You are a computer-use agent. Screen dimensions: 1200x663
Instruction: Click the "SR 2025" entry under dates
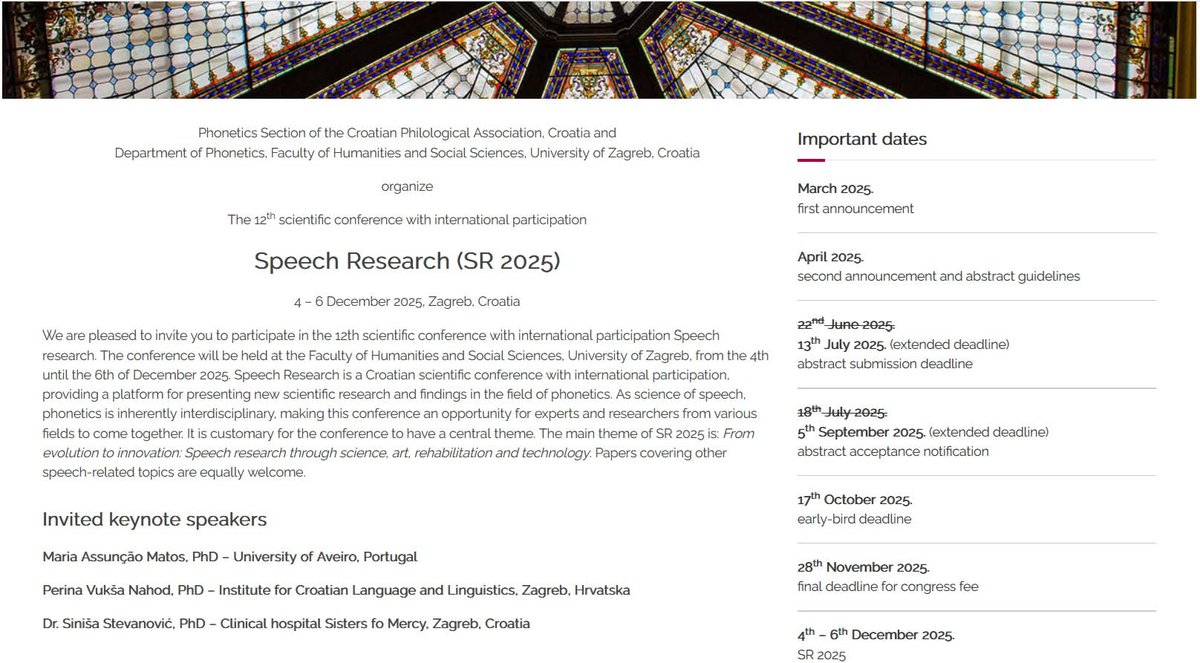(x=822, y=655)
